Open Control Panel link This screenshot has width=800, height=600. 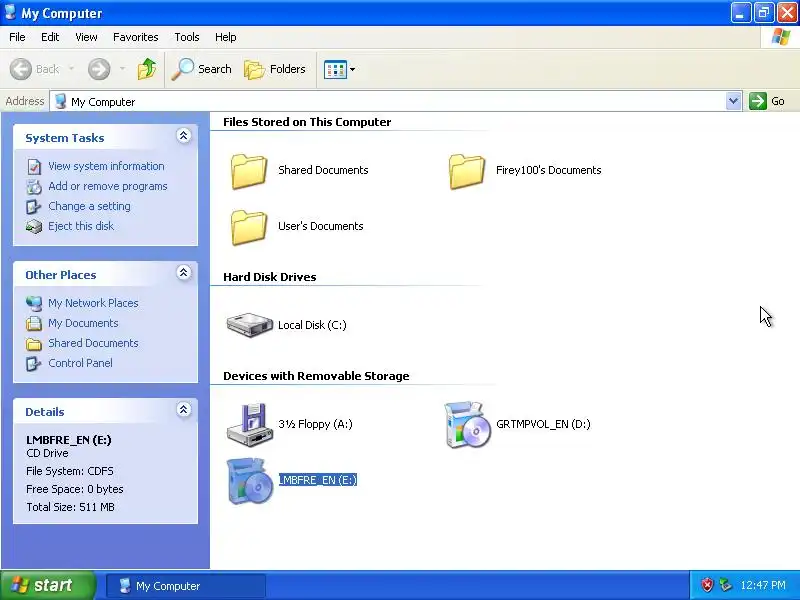[81, 363]
